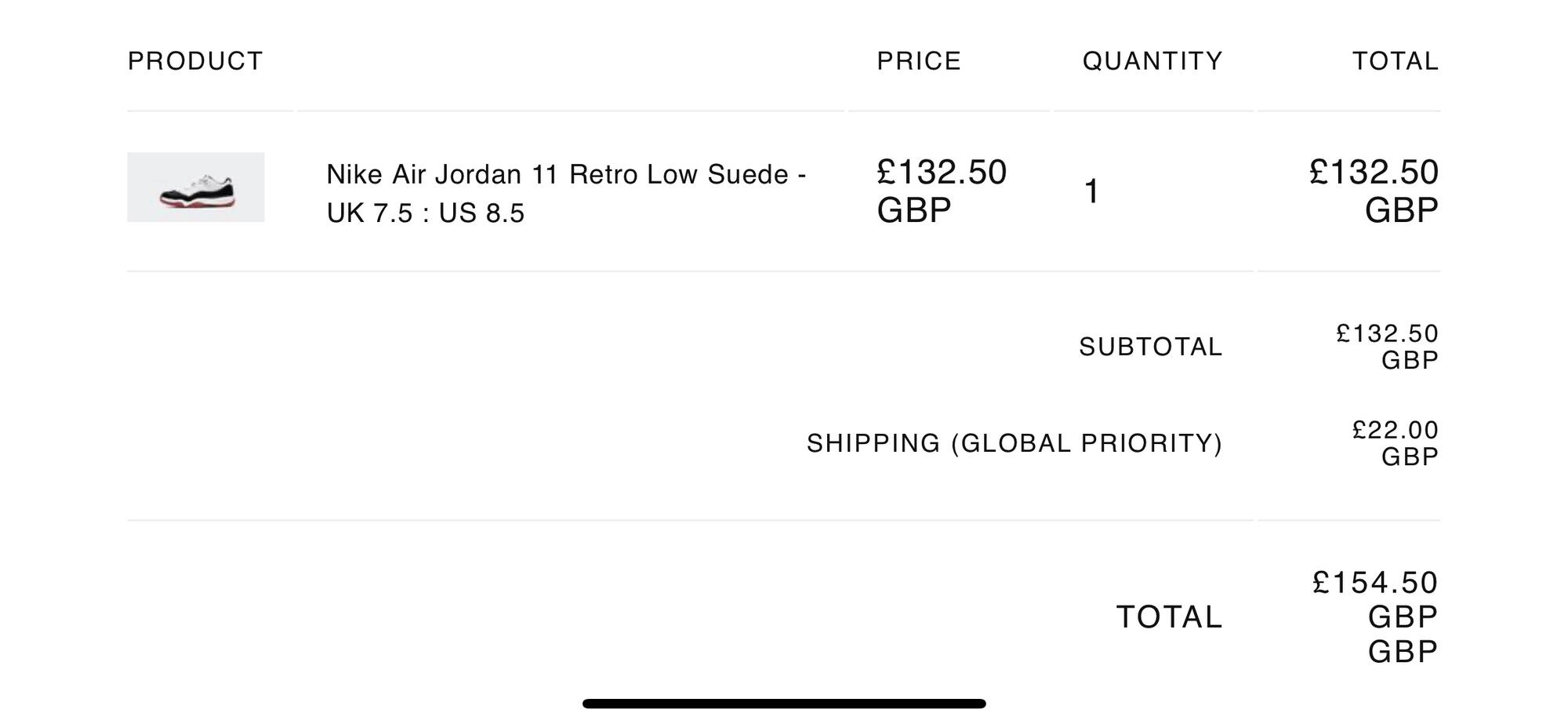Click the last duplicate GBP under grand total

click(1403, 652)
